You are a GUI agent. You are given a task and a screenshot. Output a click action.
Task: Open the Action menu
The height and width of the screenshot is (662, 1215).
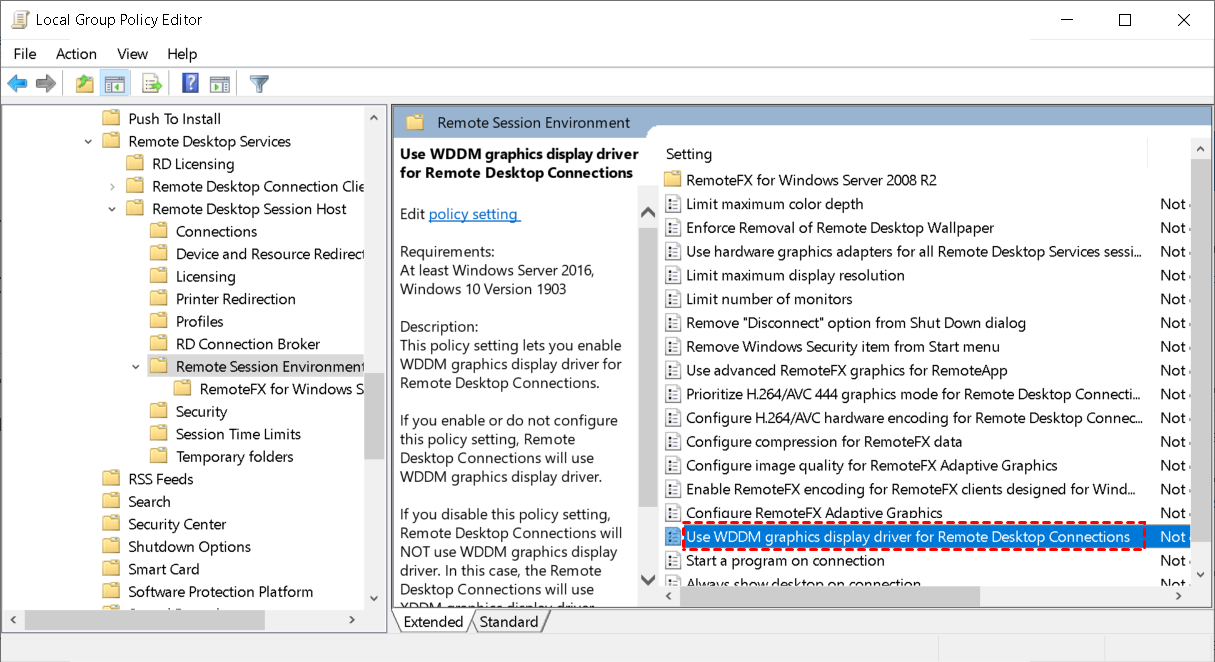76,54
